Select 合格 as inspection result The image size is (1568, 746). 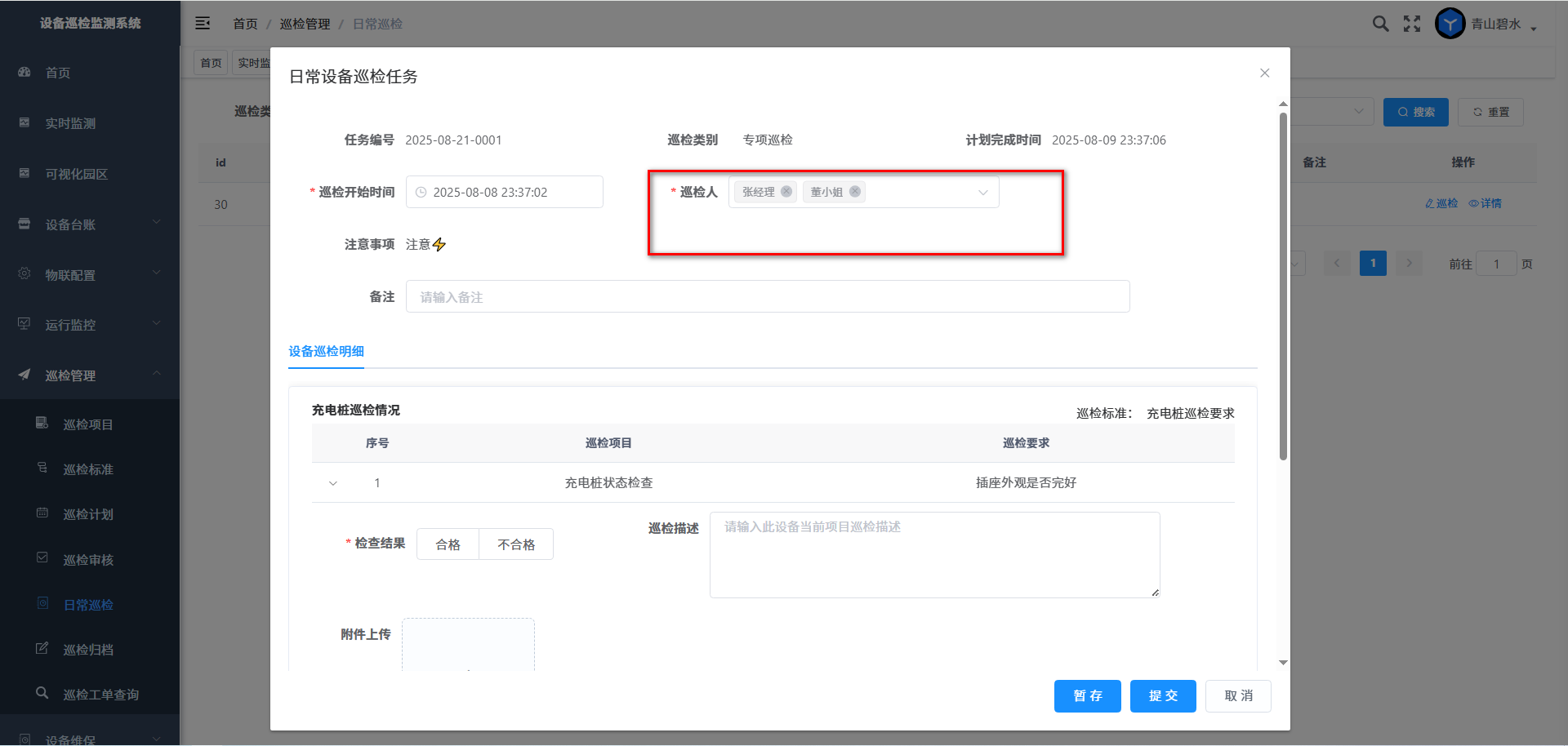tap(448, 544)
